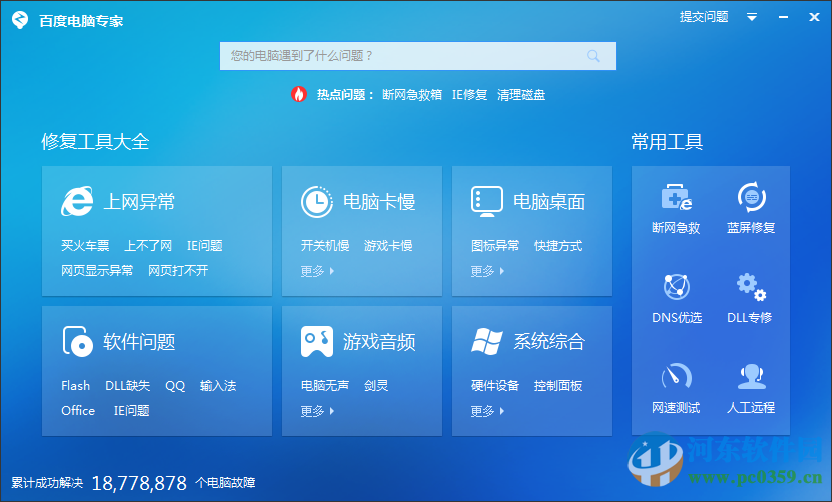The image size is (832, 502).
Task: Click the clock icon for 电脑卡慢
Action: 317,202
